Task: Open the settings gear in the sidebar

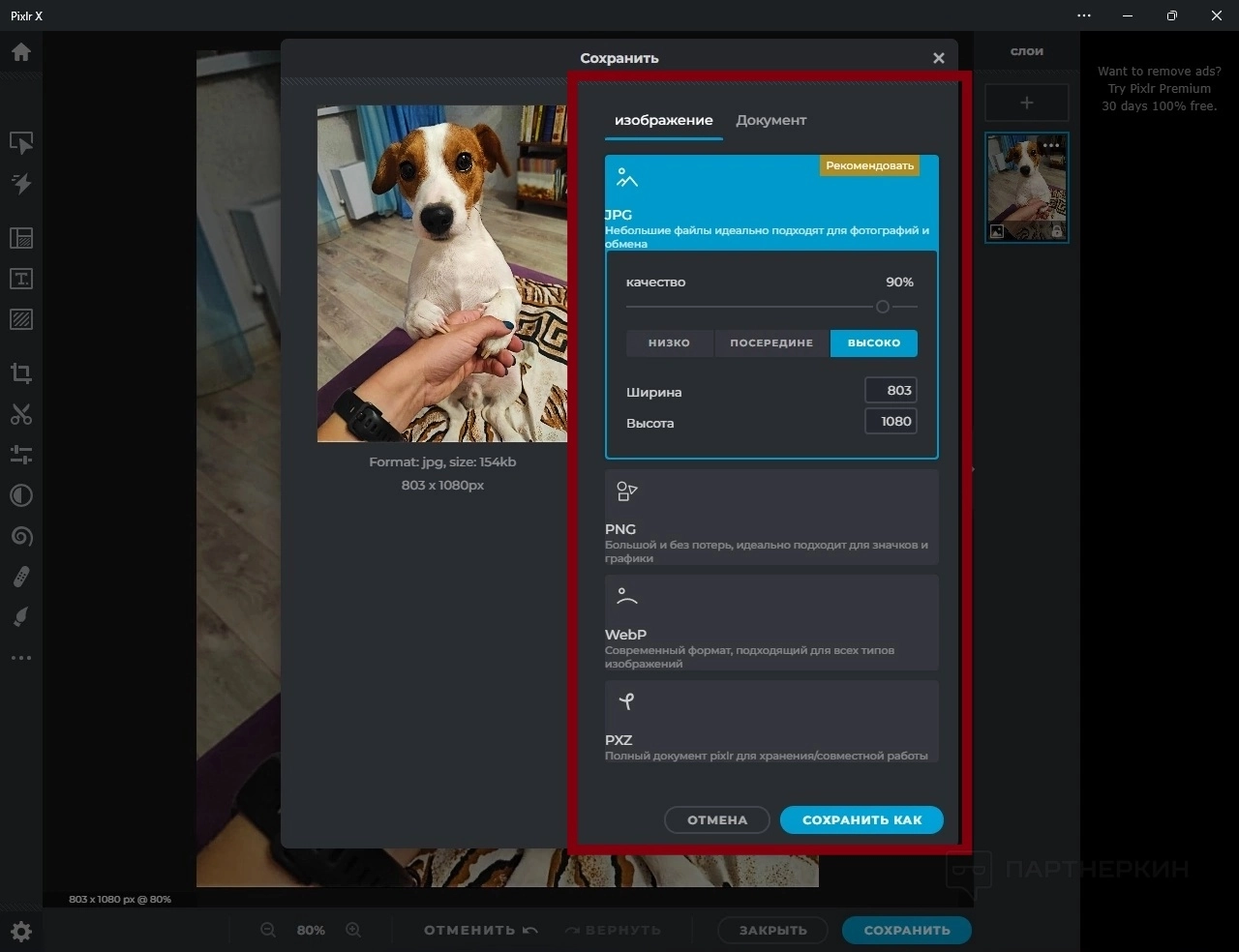Action: tap(21, 932)
